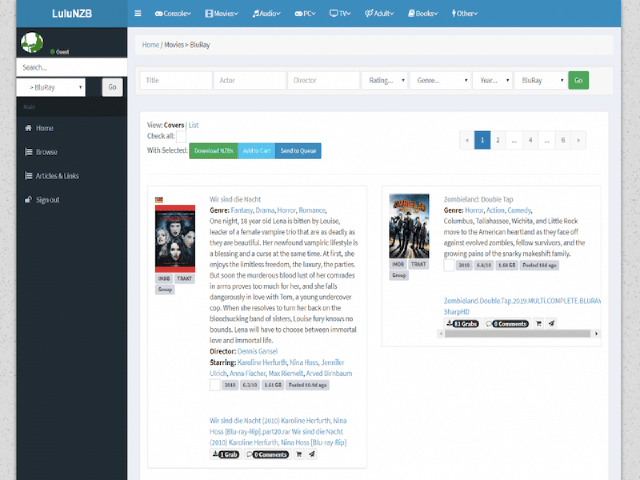
Task: Click cart icon under Zombieland release
Action: (x=537, y=324)
